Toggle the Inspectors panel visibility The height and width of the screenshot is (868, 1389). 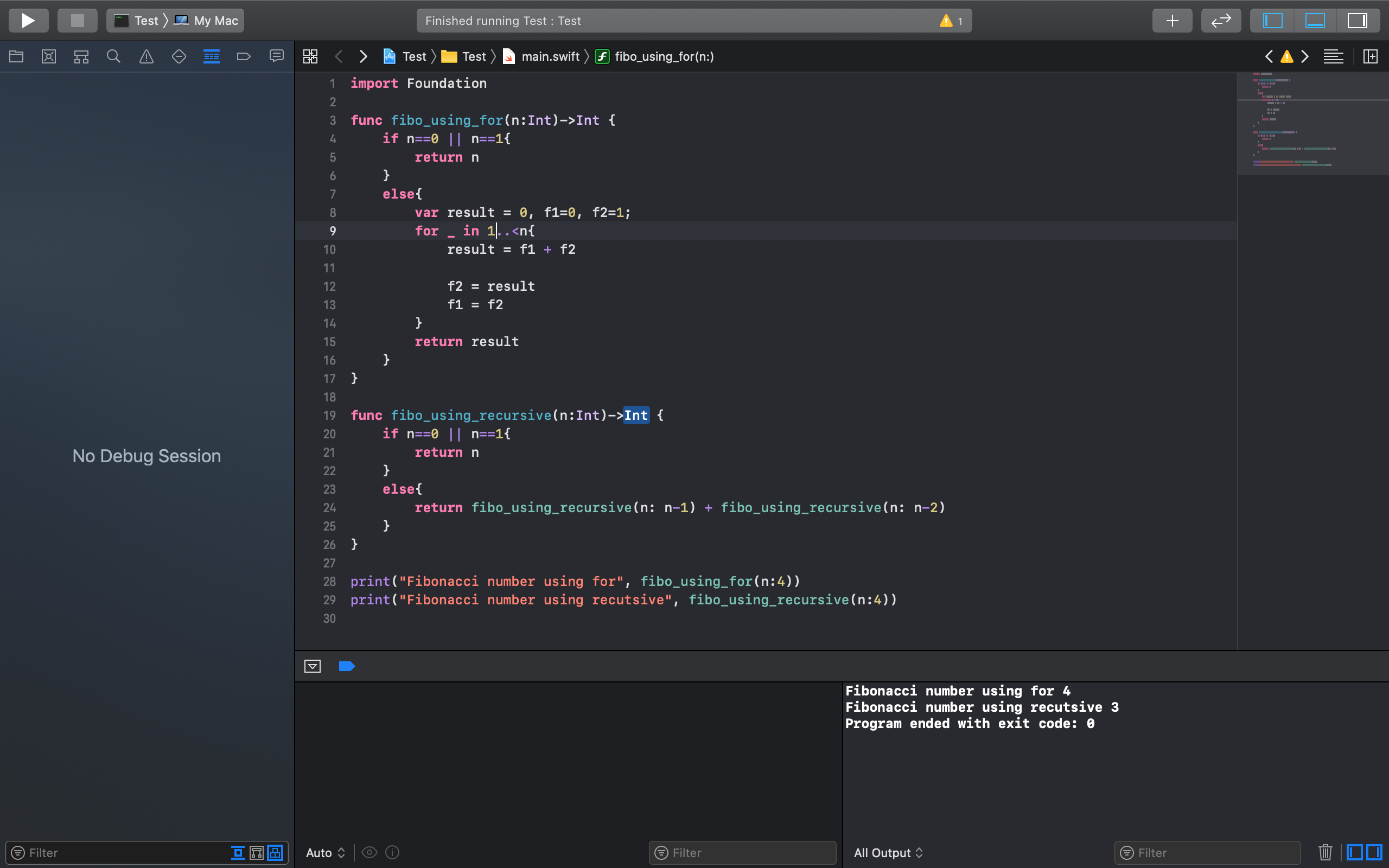(1358, 21)
